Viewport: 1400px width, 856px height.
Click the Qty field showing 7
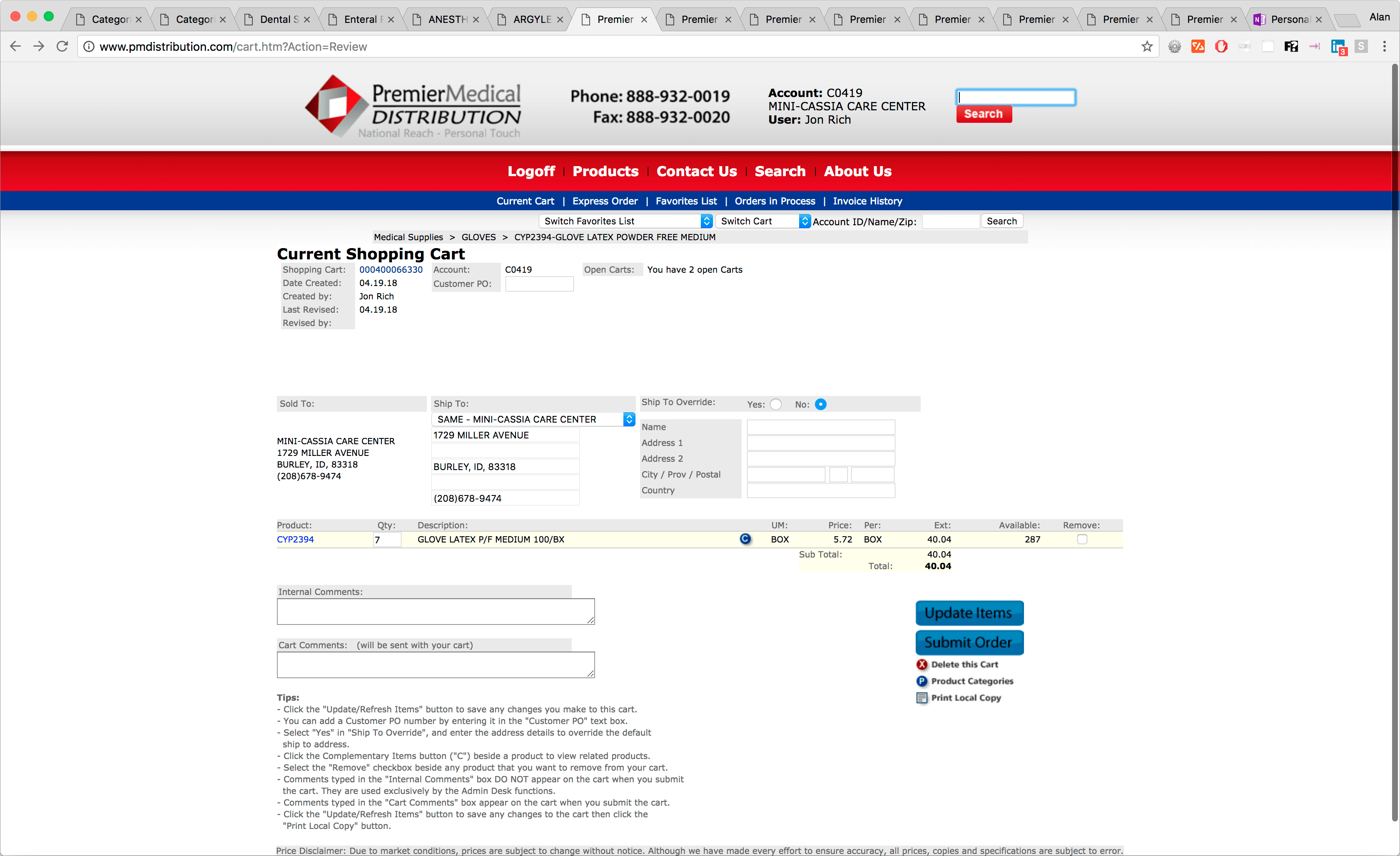pos(387,539)
